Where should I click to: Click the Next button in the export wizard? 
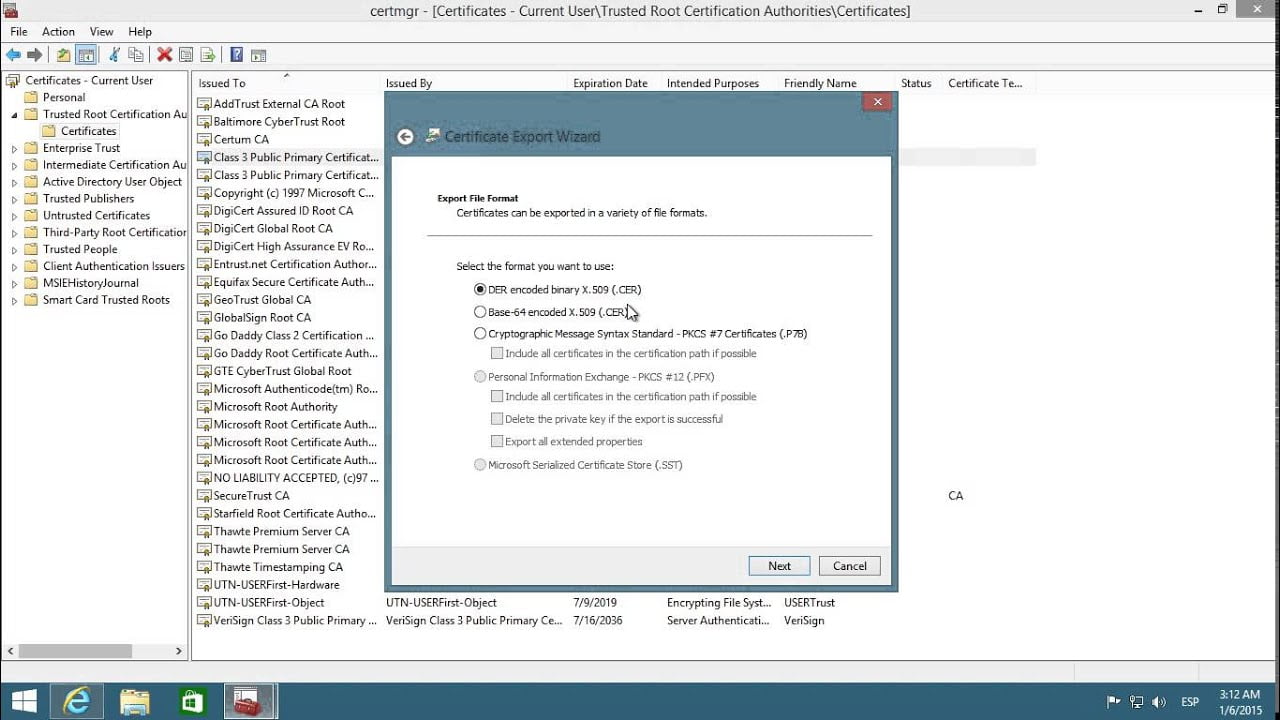tap(778, 565)
